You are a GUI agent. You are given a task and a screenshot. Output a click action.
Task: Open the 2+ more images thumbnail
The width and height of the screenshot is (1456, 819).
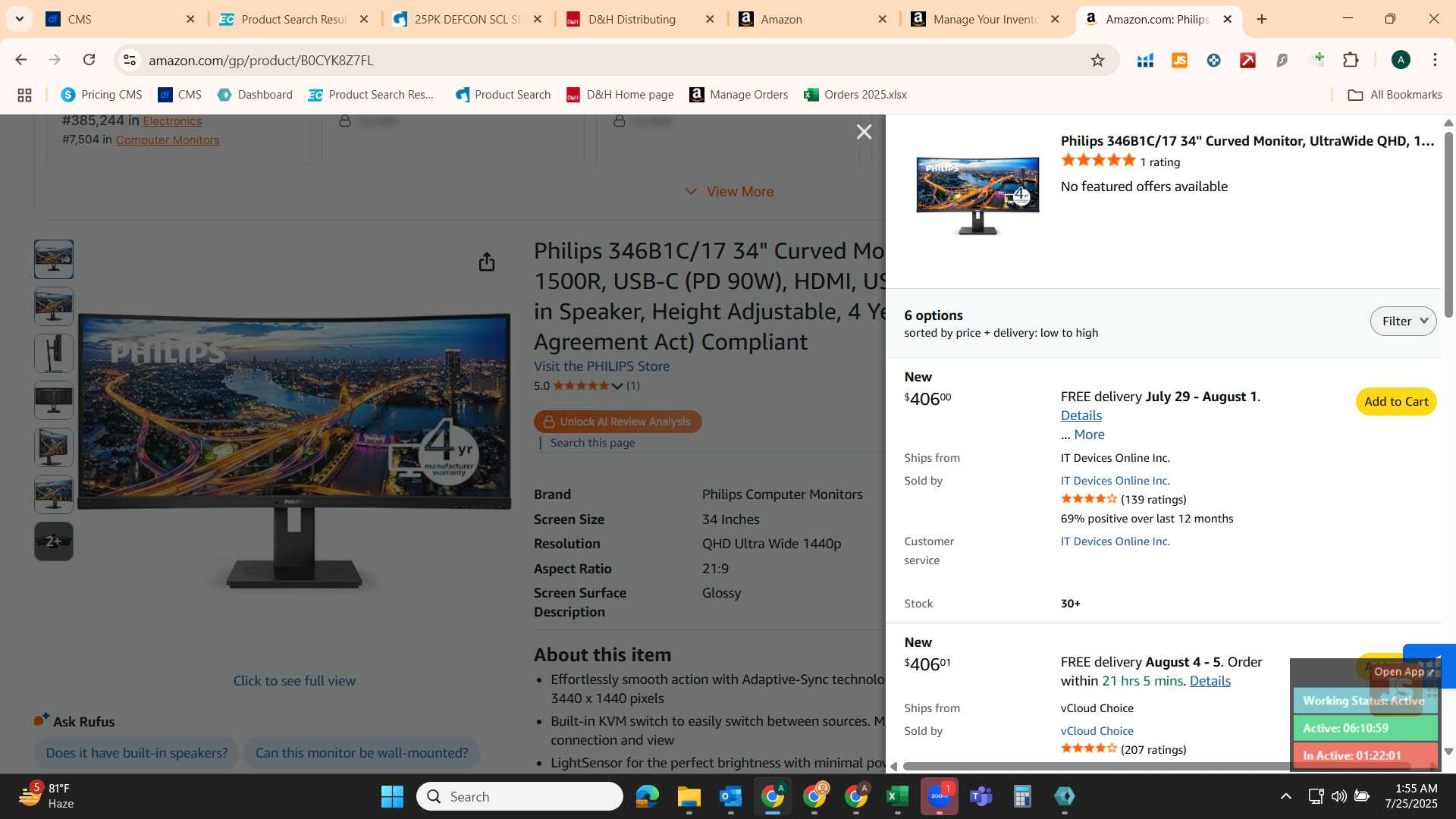tap(54, 541)
